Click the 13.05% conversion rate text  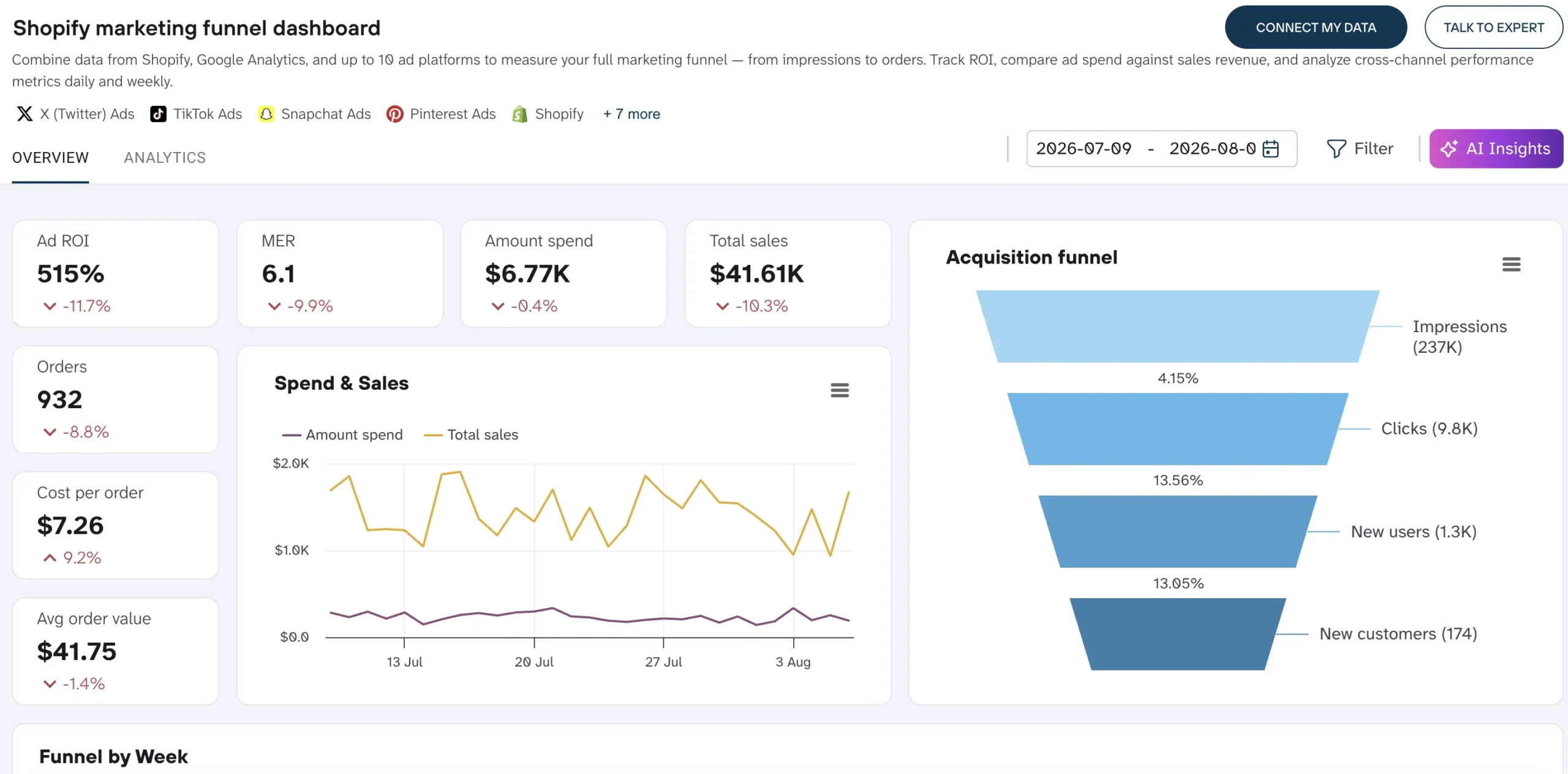click(1178, 583)
